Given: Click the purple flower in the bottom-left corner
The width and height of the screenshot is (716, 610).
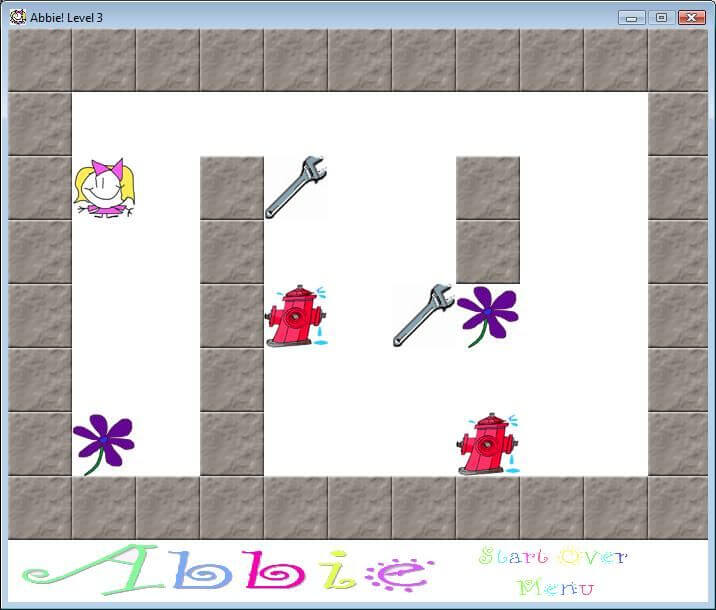Looking at the screenshot, I should coord(104,445).
